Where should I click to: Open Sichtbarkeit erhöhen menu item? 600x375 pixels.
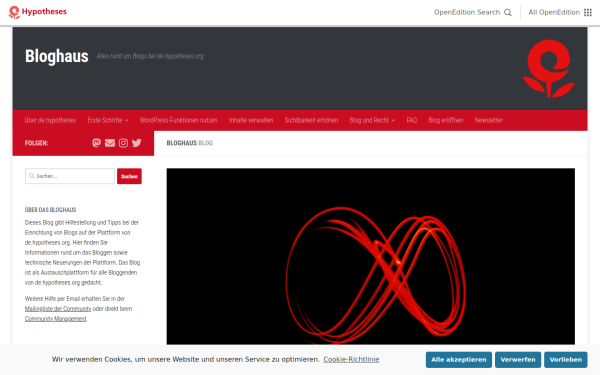tap(311, 120)
